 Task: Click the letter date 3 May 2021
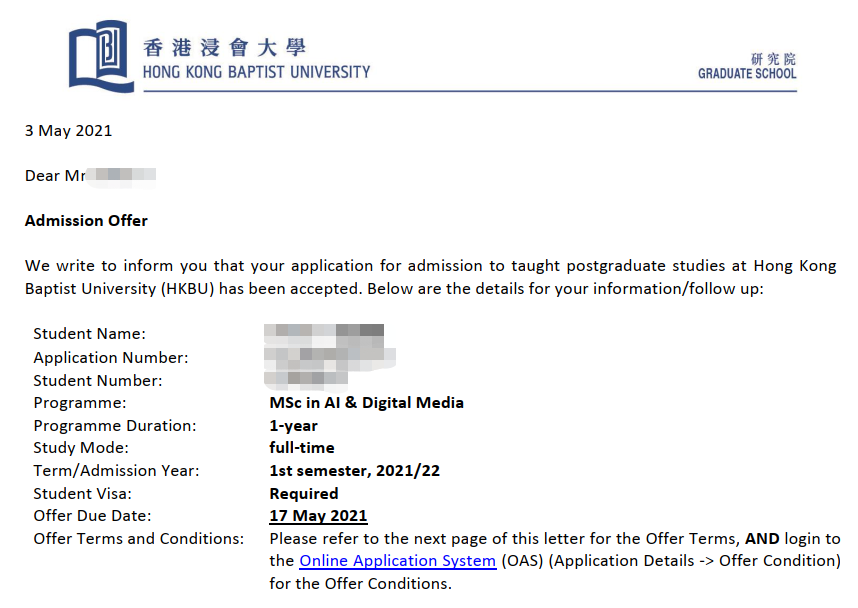click(x=68, y=130)
